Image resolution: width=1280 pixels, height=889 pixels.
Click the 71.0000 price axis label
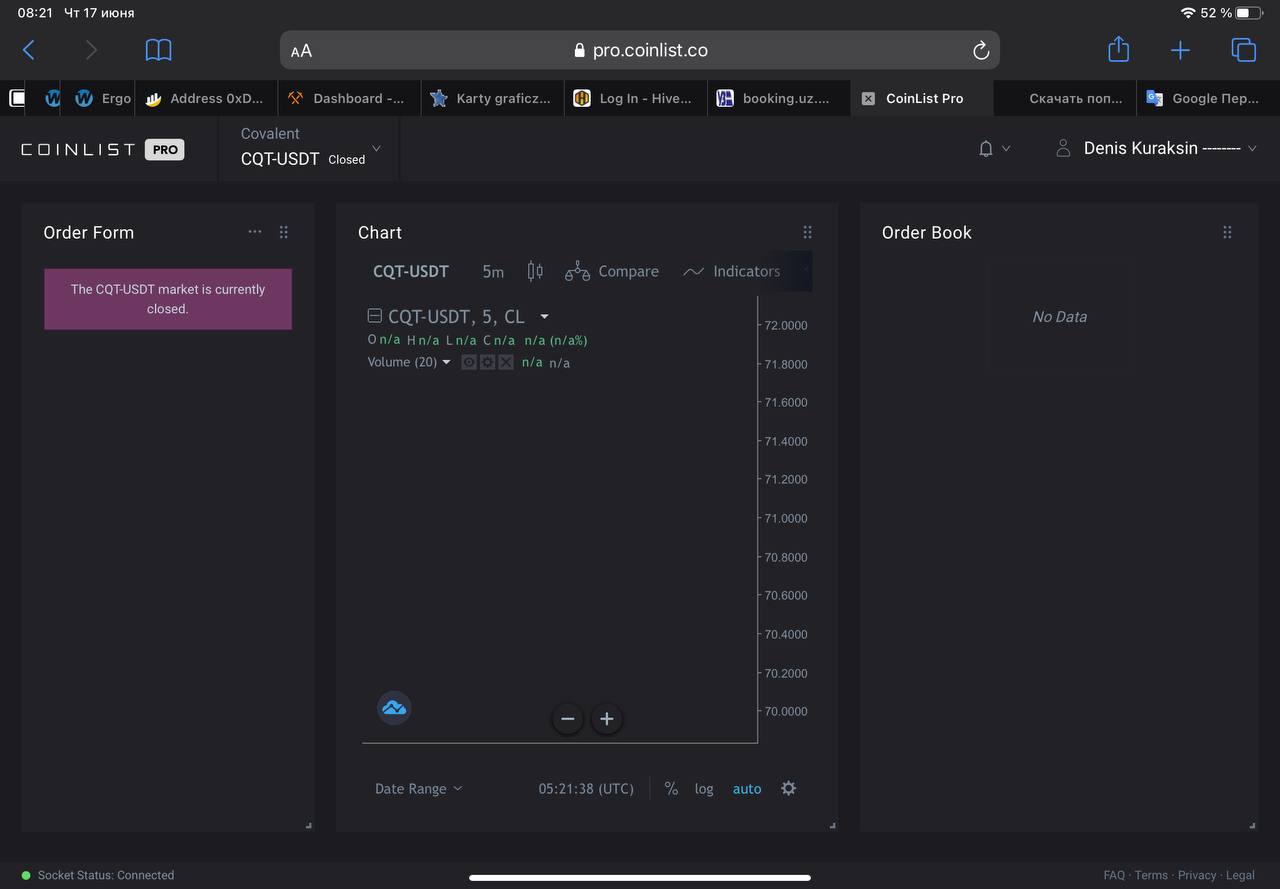click(785, 518)
